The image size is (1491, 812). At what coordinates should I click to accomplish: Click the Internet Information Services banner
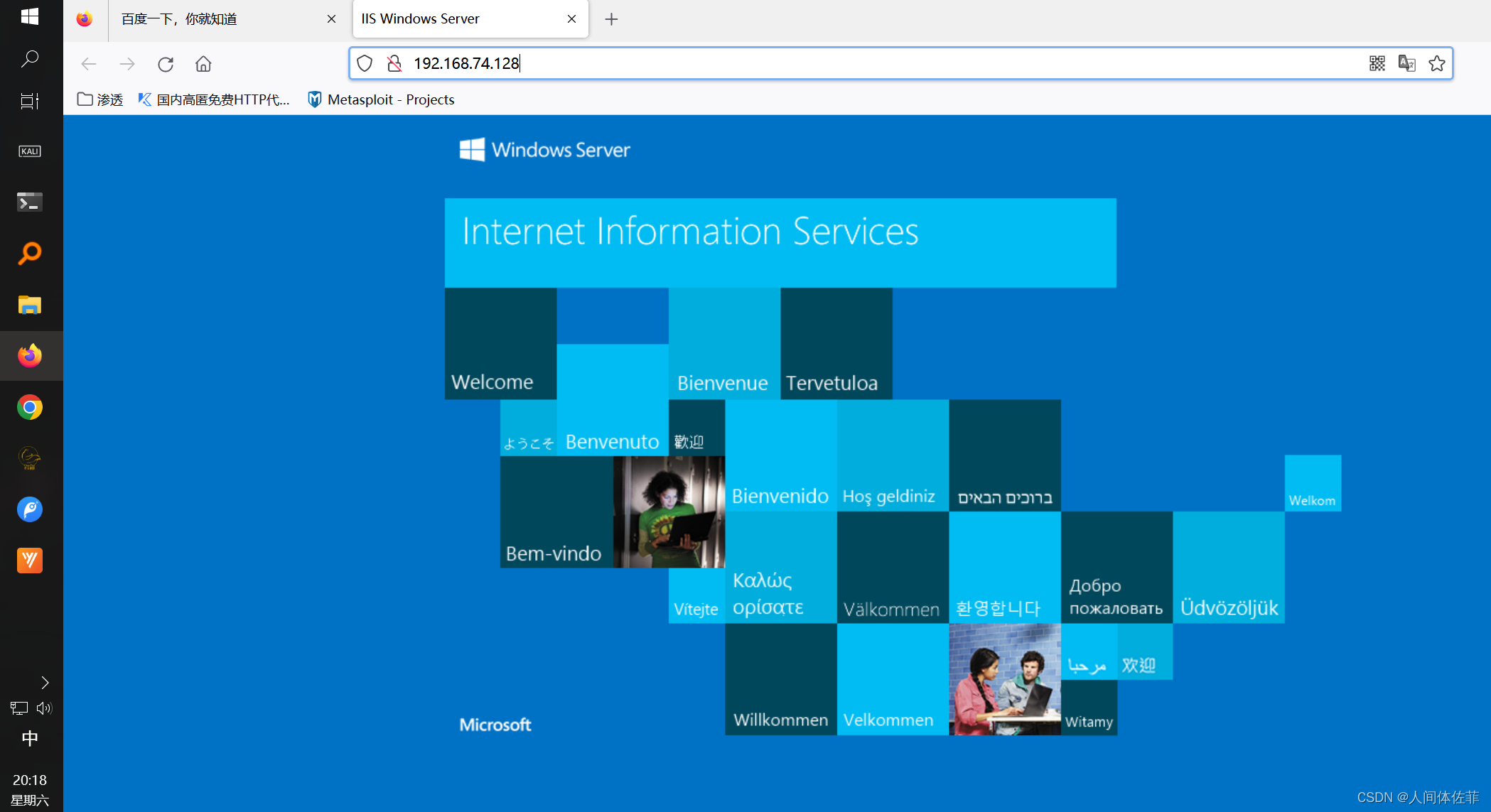click(x=780, y=242)
